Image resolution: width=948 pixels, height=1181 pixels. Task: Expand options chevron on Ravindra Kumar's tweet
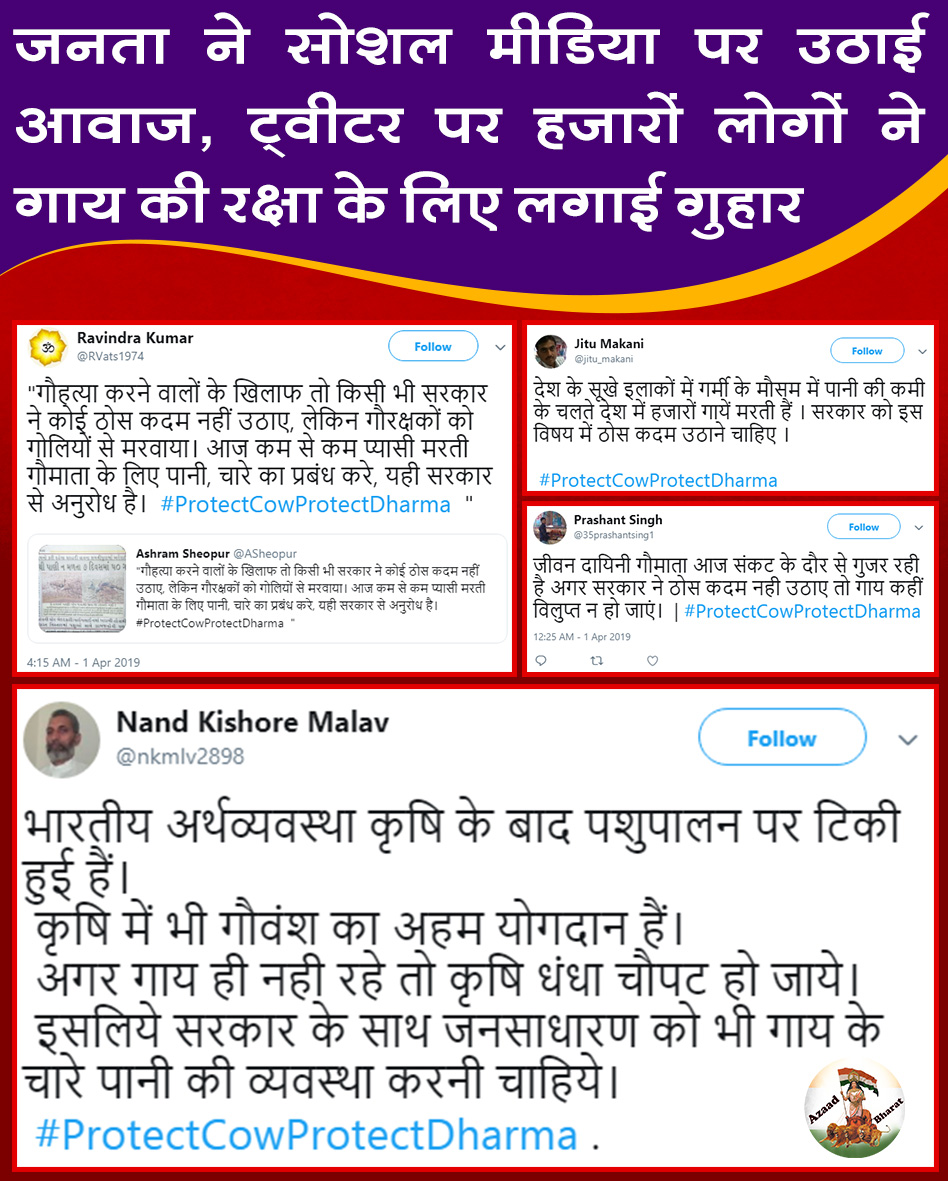click(500, 347)
